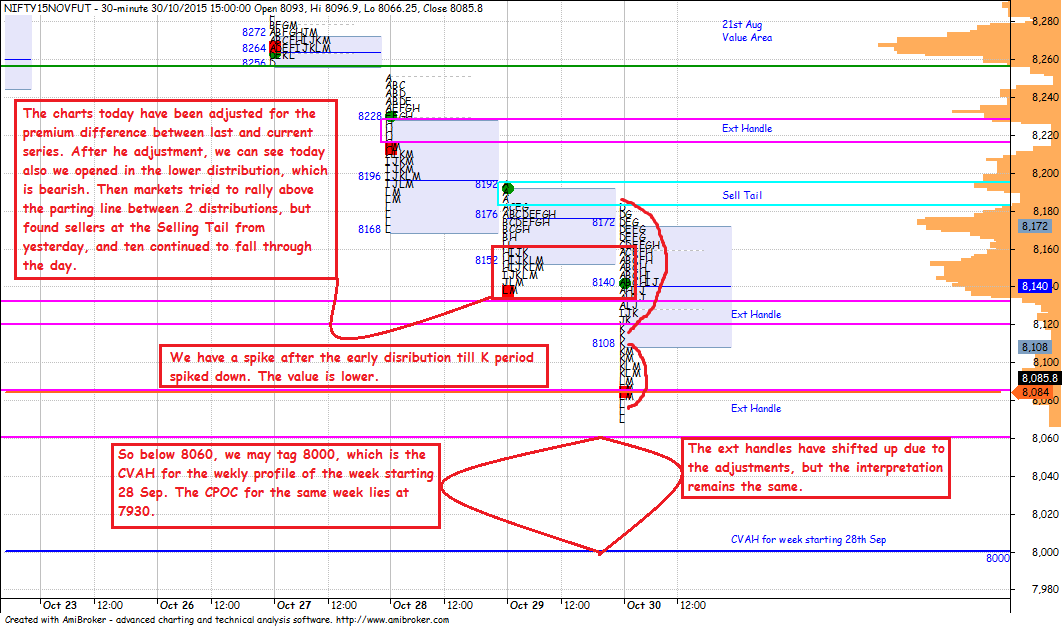Viewport: 1063px width, 626px height.
Task: Click the 8196 level label on Oct 28 profile
Action: 369,176
